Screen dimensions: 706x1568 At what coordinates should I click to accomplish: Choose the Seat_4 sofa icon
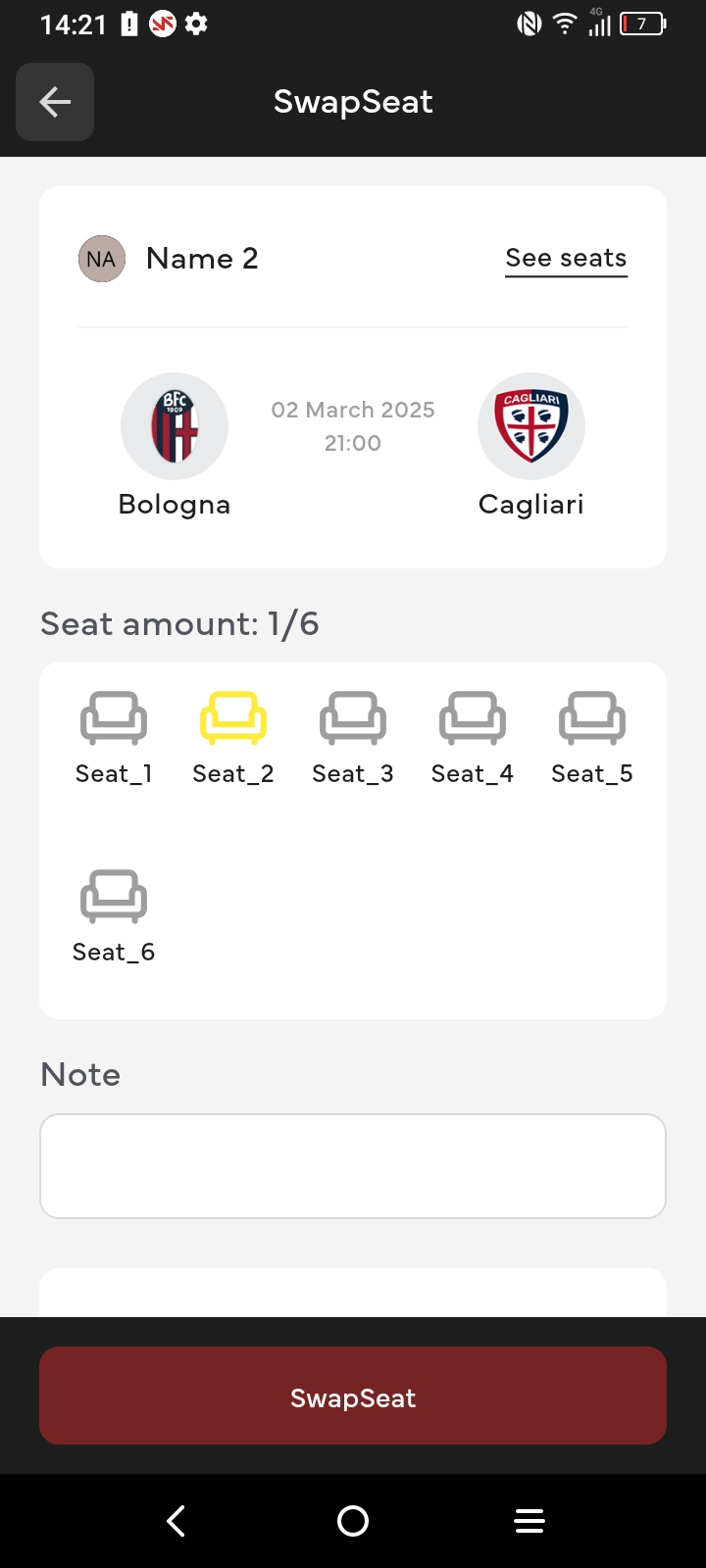coord(473,719)
